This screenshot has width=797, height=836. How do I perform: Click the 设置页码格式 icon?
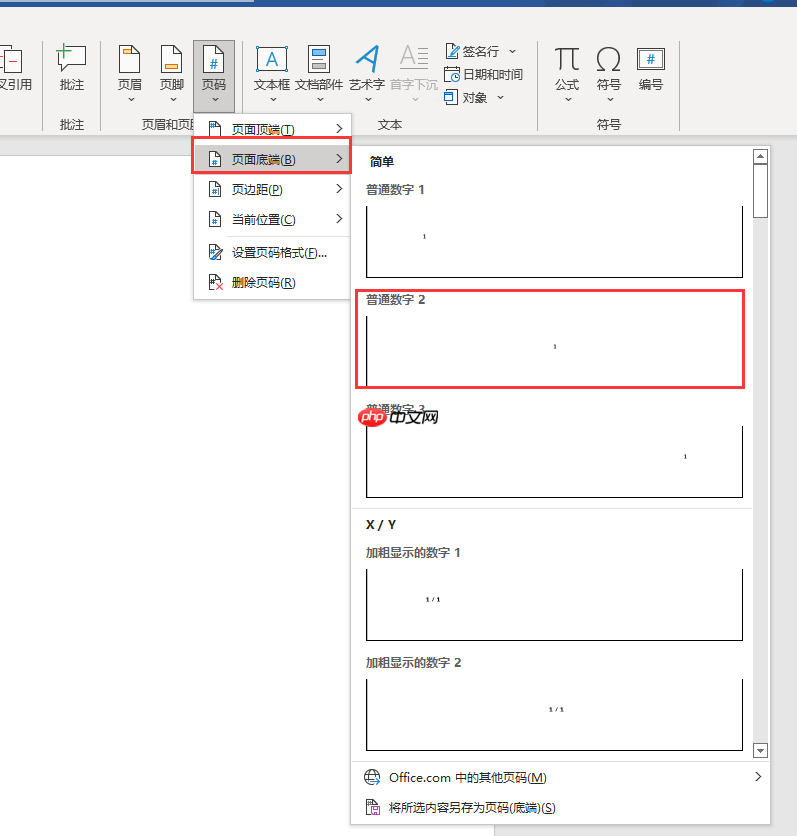(x=215, y=252)
